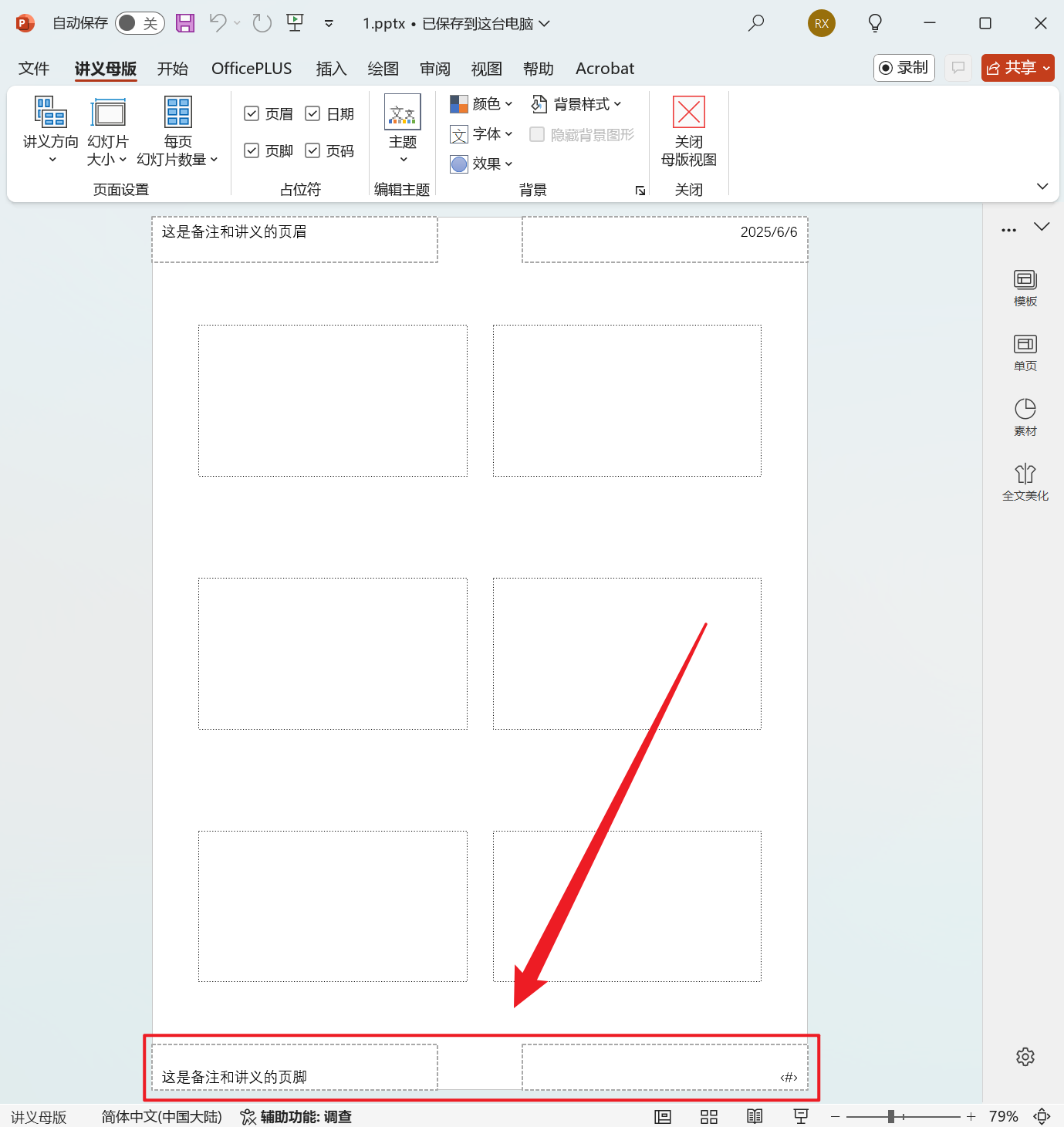Select the 页脚 footer placeholder text box

click(x=295, y=1068)
